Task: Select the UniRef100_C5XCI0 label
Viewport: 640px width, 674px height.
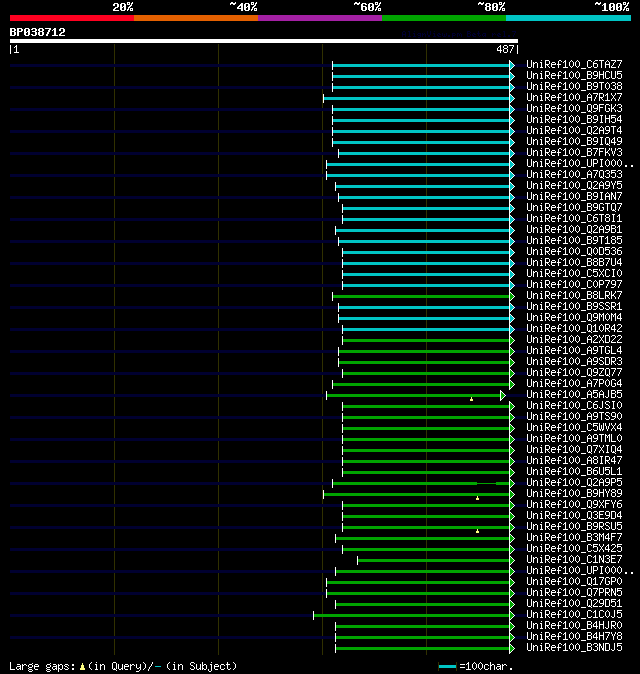Action: [574, 274]
